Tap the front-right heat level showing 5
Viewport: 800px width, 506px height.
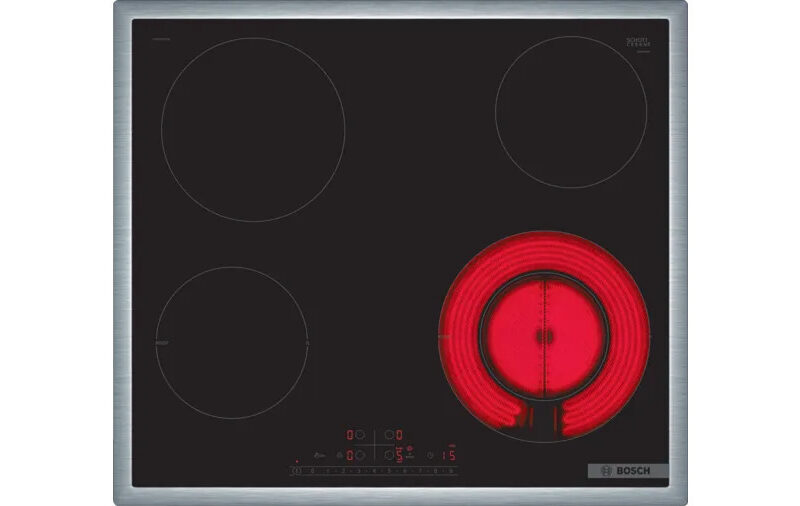[399, 455]
